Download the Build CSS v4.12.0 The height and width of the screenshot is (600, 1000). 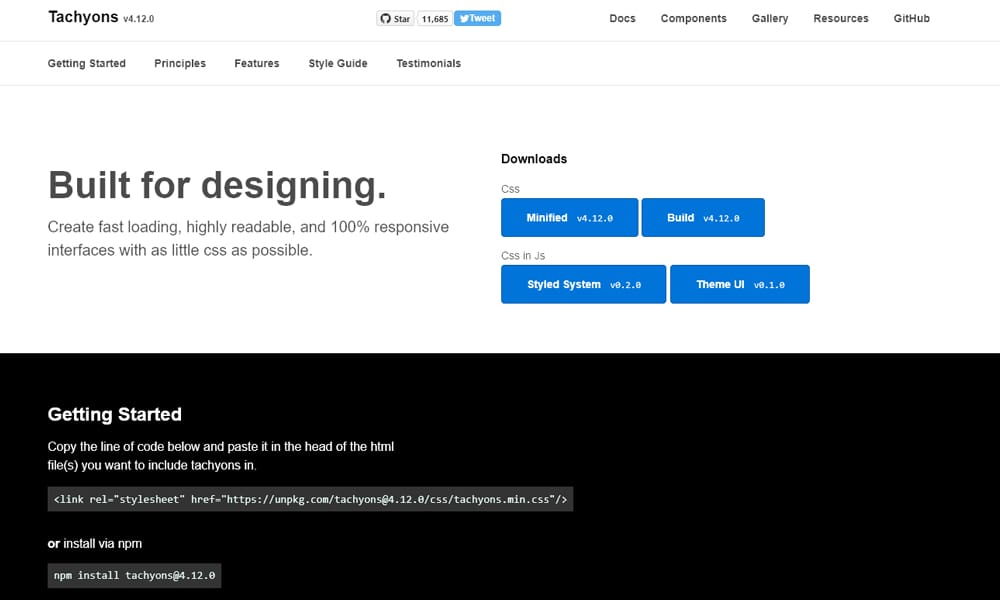703,217
